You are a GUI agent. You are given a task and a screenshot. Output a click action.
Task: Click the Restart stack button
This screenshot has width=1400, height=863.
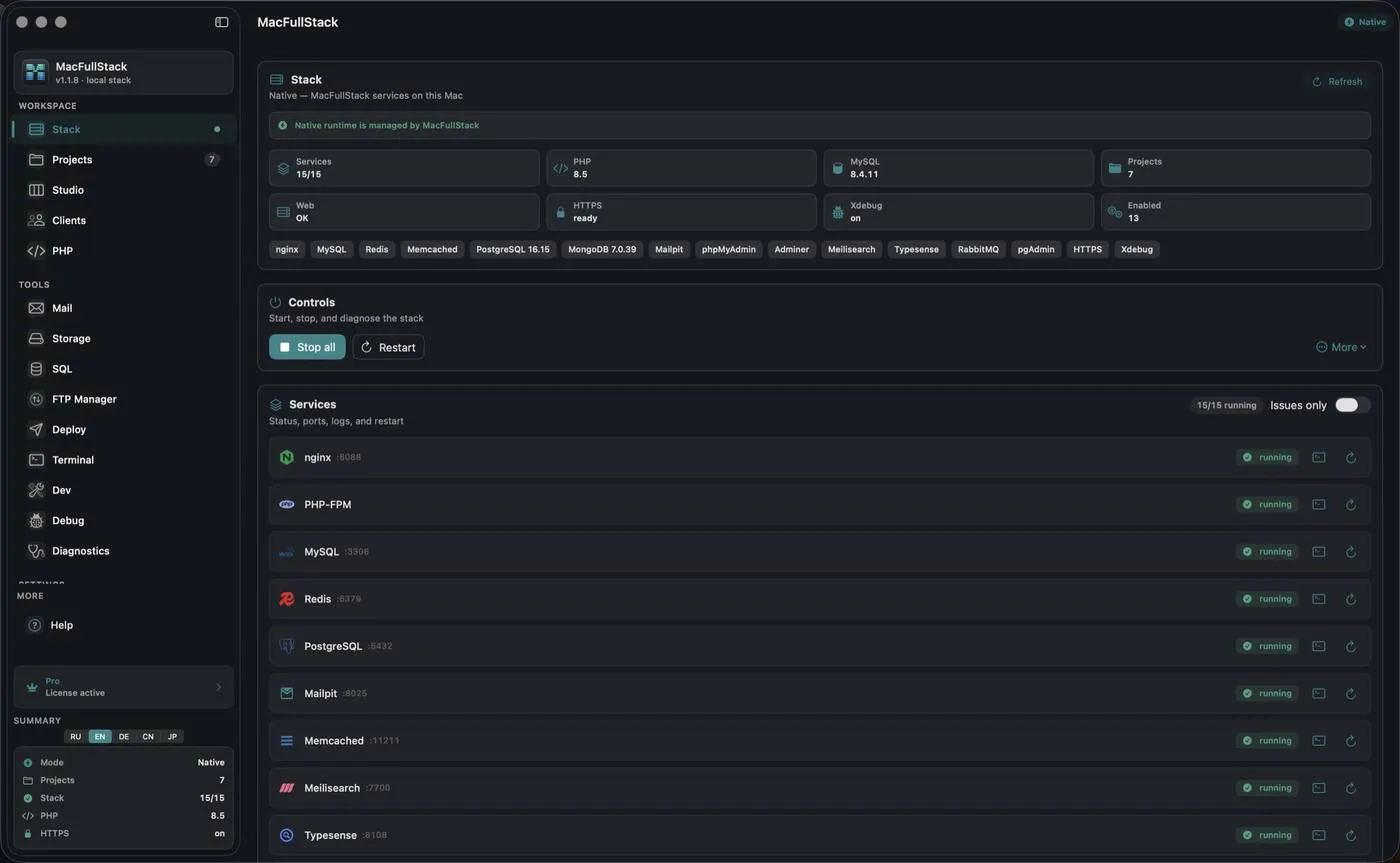388,347
